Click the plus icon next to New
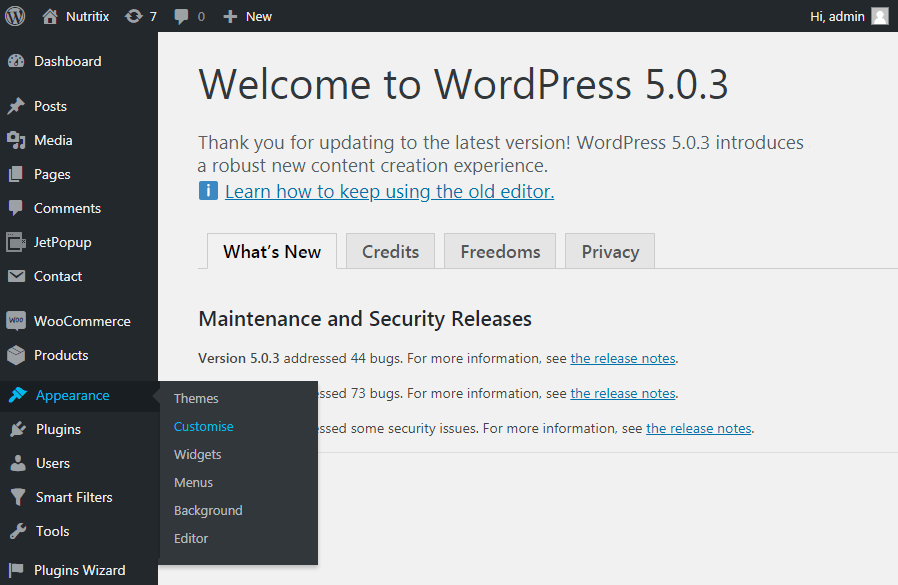This screenshot has height=585, width=898. point(230,17)
